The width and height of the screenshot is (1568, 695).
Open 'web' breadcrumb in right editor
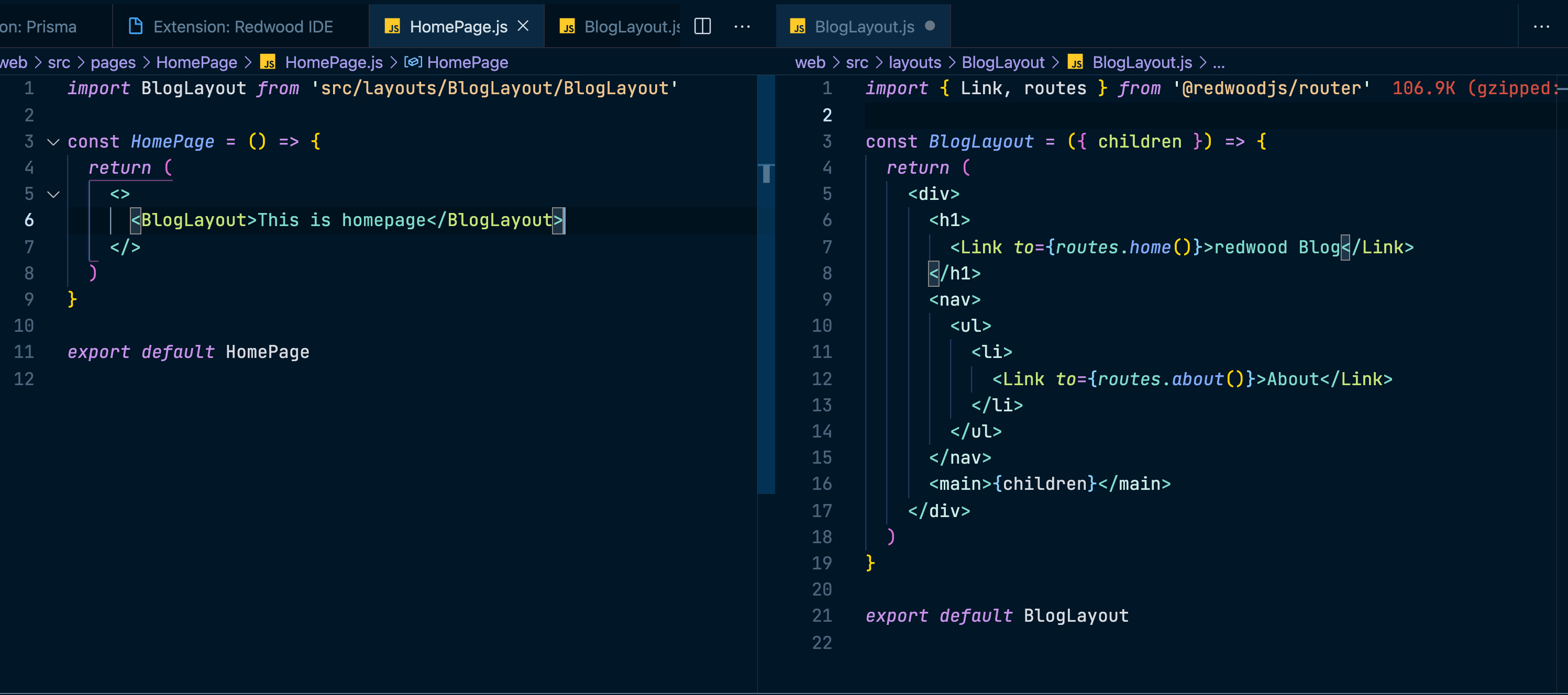tap(810, 62)
